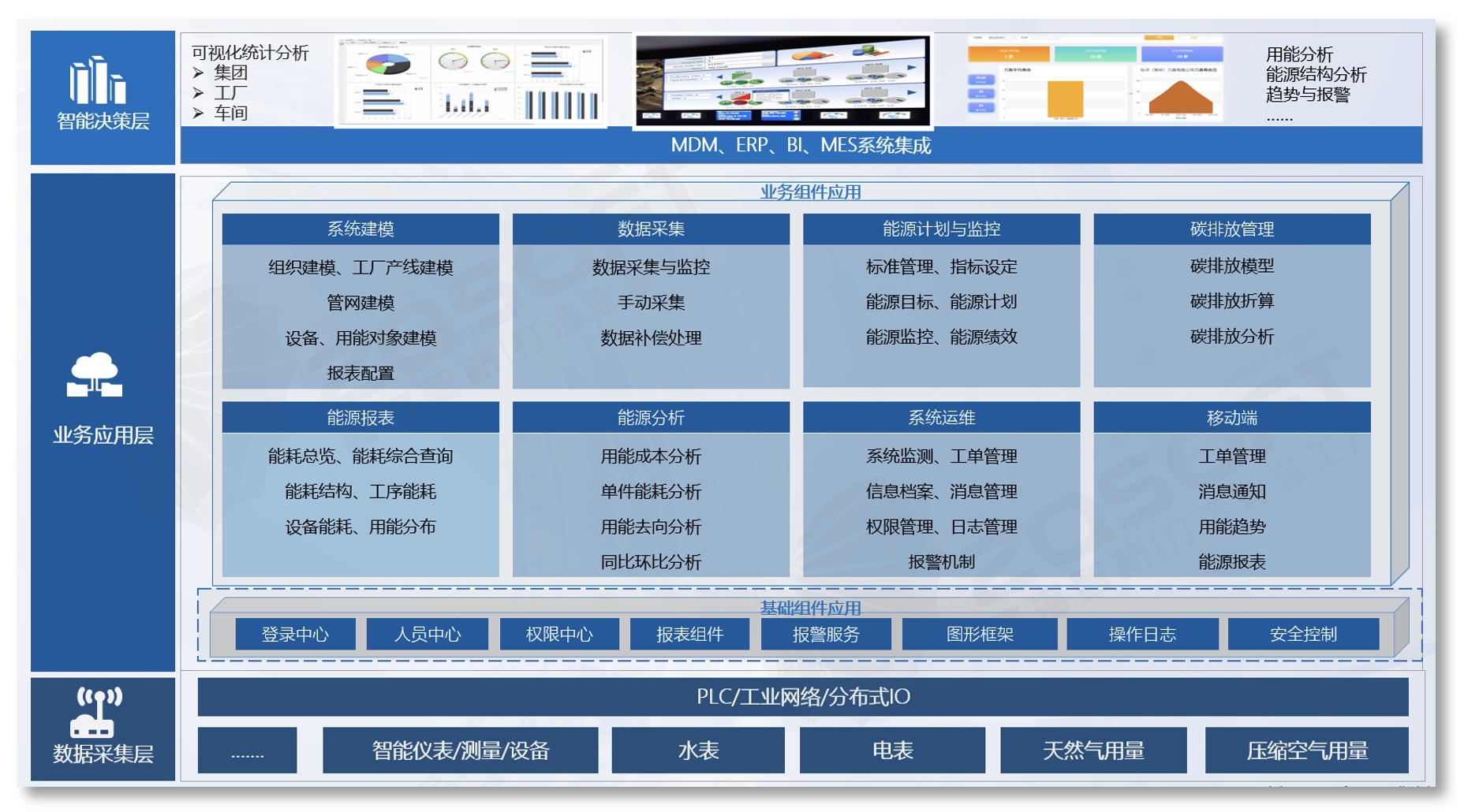Viewport: 1464px width, 812px height.
Task: Click the 压缩空气用量 block
Action: point(1306,751)
